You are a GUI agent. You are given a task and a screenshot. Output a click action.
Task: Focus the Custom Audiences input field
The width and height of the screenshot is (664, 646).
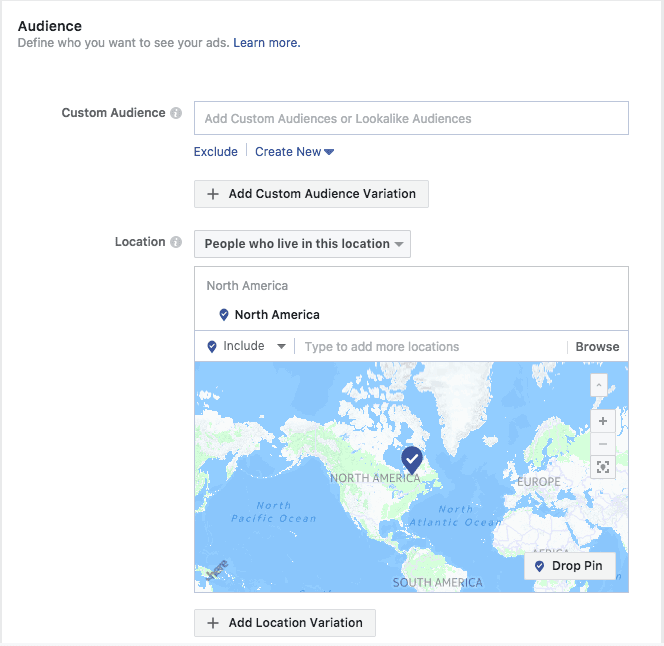(x=411, y=118)
